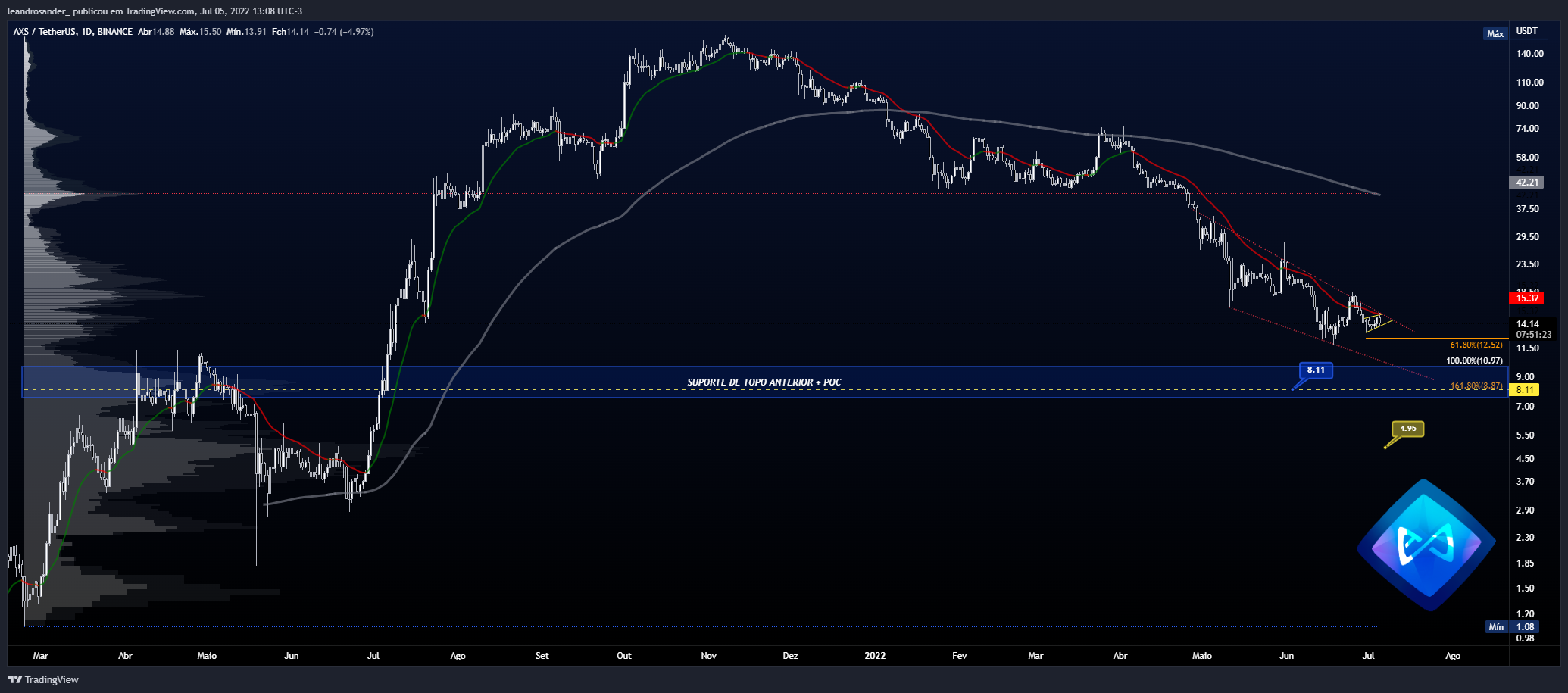Screen dimensions: 1568x693
Task: Click the 'Fch14.14' close value
Action: [x=290, y=32]
